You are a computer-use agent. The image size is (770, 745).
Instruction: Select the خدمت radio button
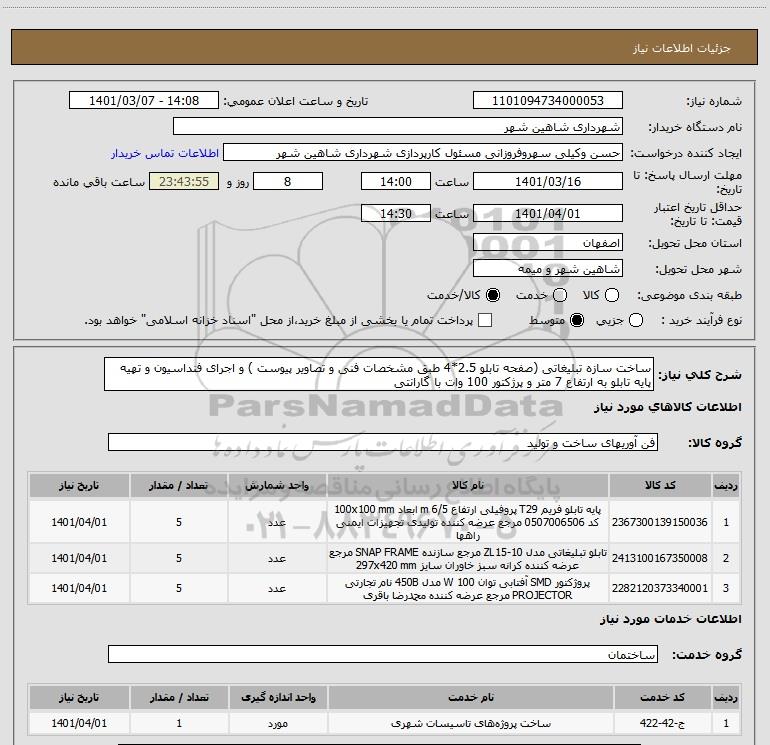pos(560,295)
